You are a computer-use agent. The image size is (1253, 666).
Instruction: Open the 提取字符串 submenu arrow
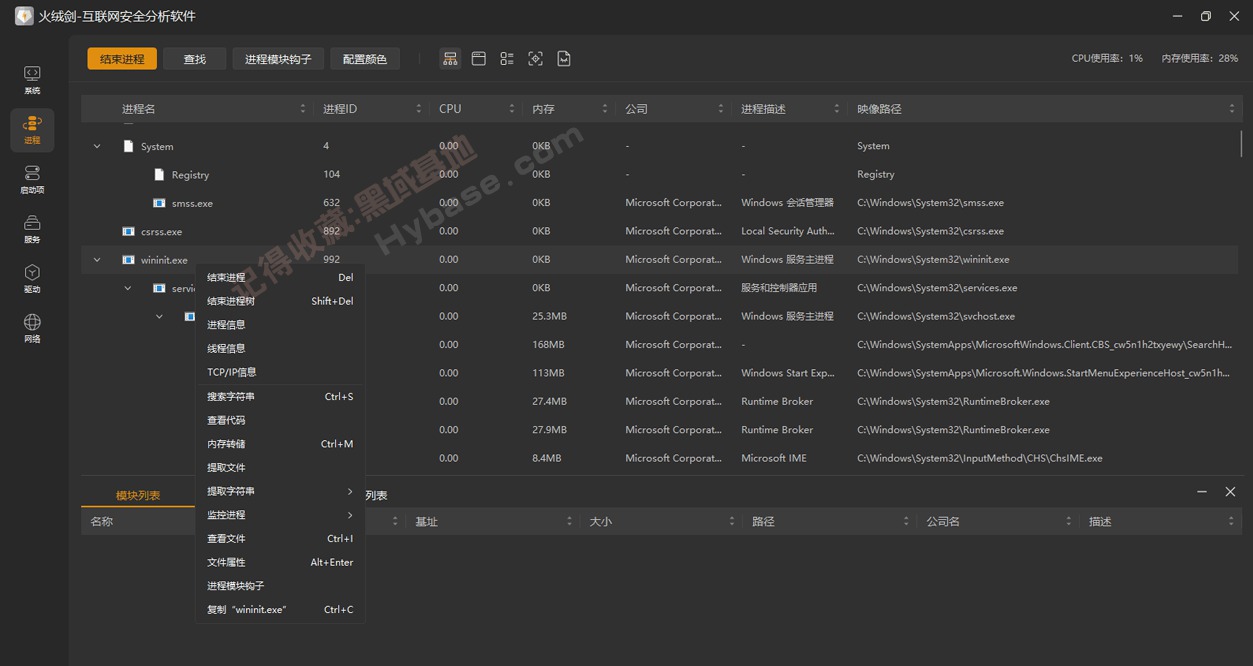[x=350, y=491]
